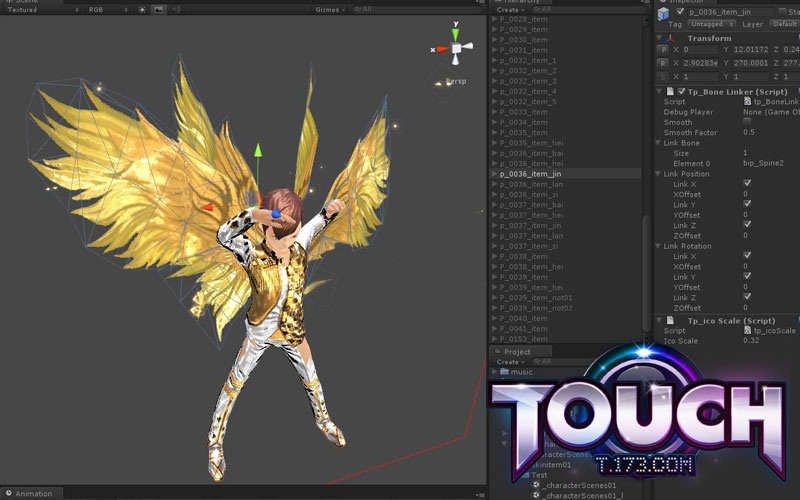Screen dimensions: 800x500
Task: Select p_0036_item_jin in Hierarchy
Action: [565, 173]
